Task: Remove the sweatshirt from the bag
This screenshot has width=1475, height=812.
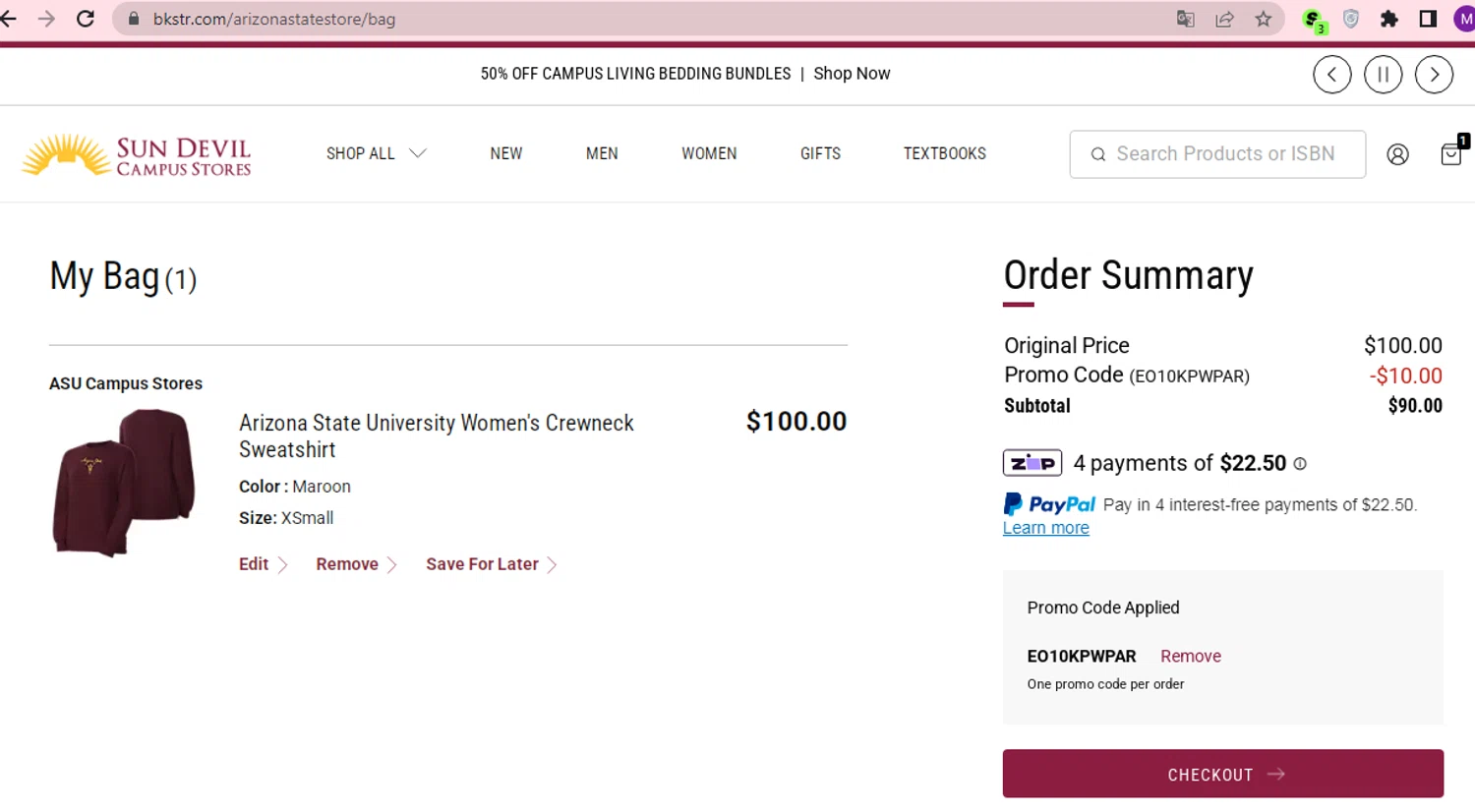Action: tap(356, 564)
